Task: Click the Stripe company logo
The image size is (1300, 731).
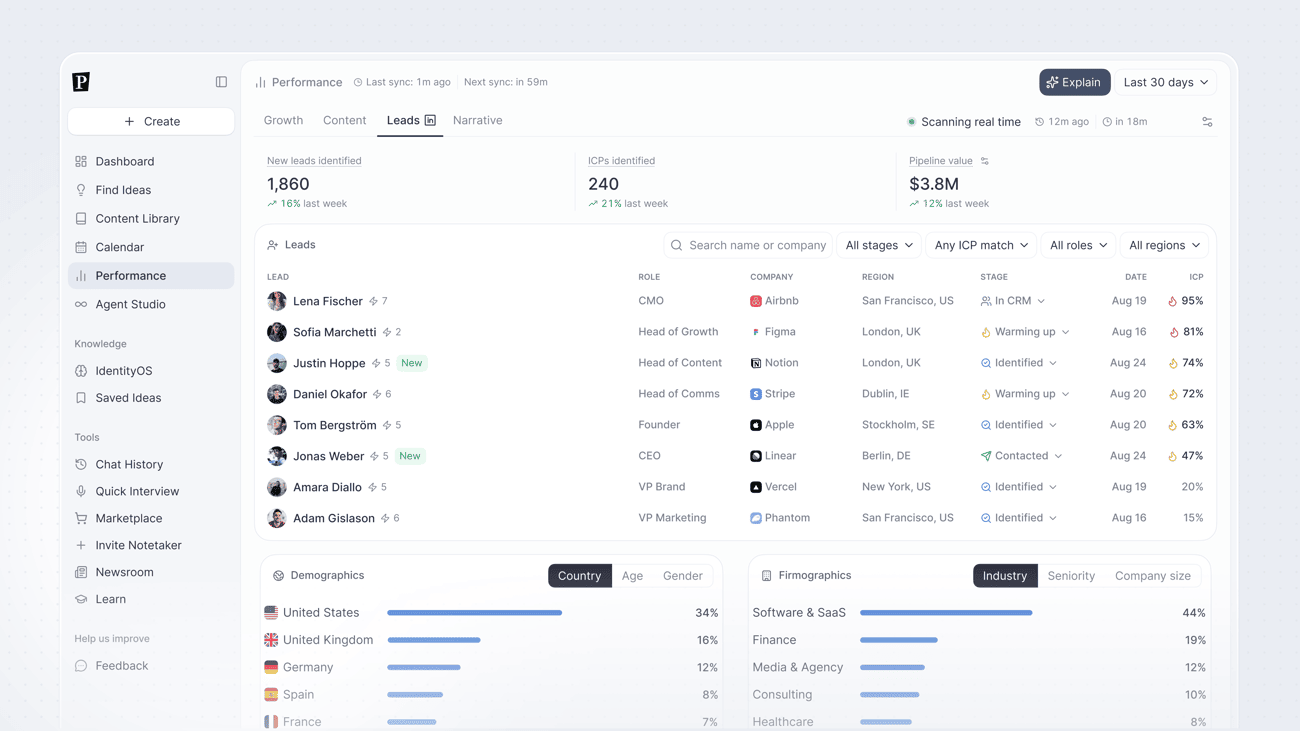Action: click(x=756, y=394)
